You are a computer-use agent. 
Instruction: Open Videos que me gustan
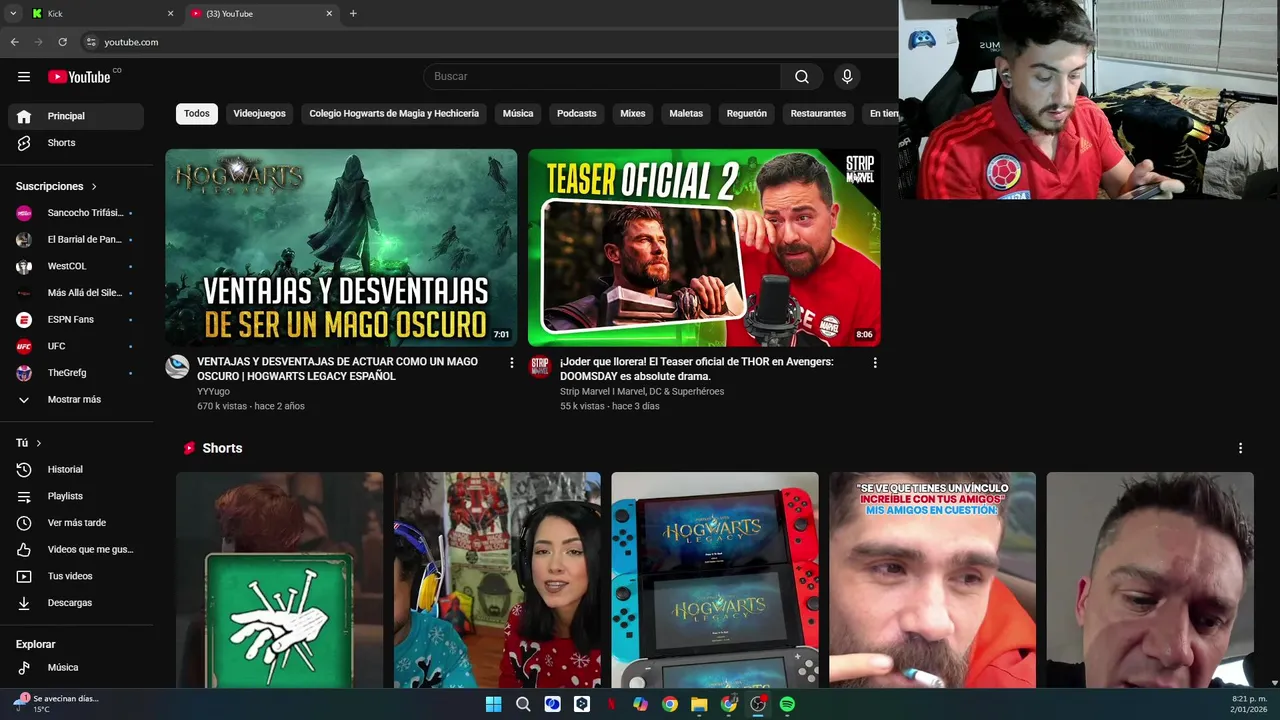coord(76,550)
